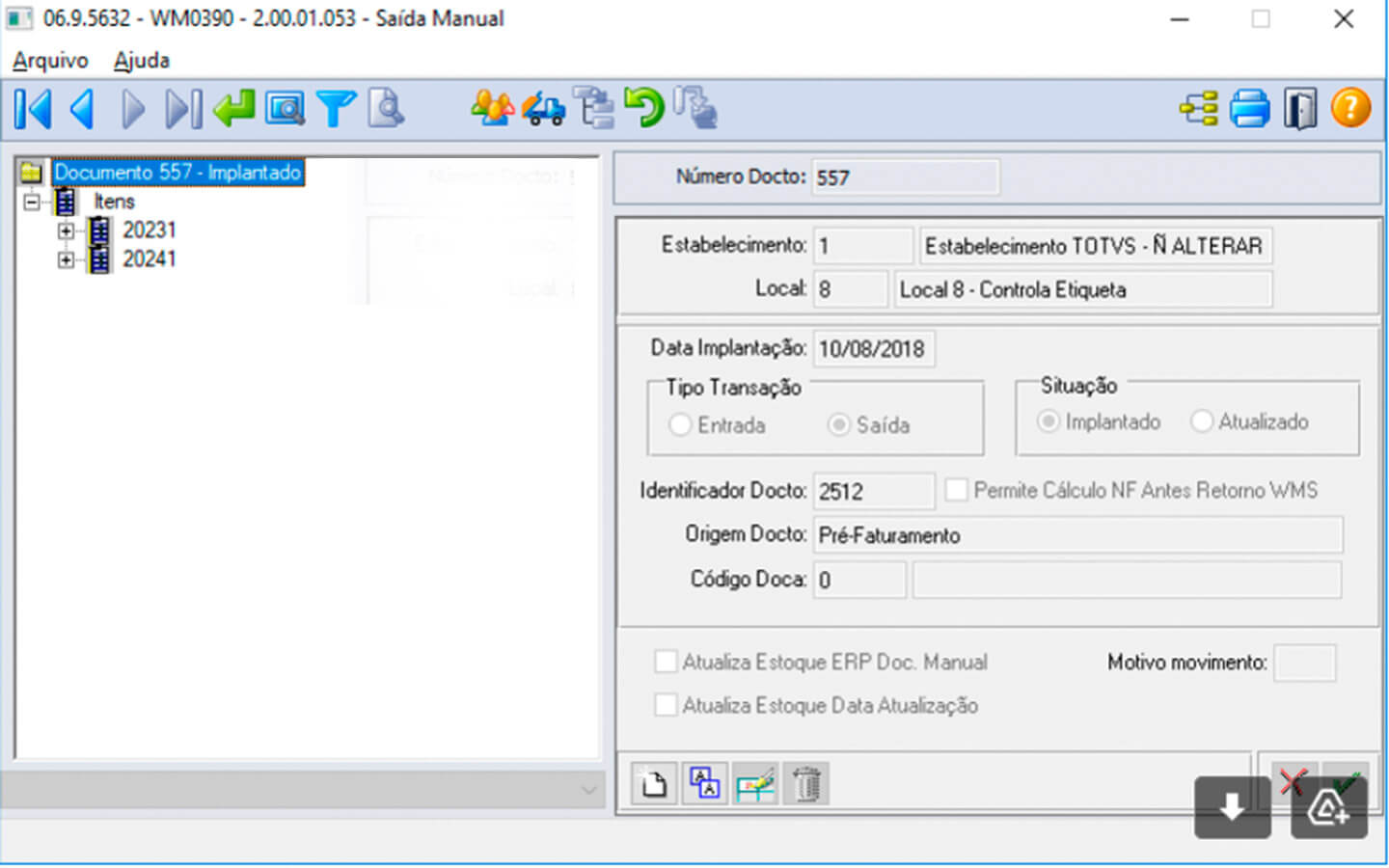Choose the Atualizado situation option
Image resolution: width=1389 pixels, height=868 pixels.
pos(1201,421)
